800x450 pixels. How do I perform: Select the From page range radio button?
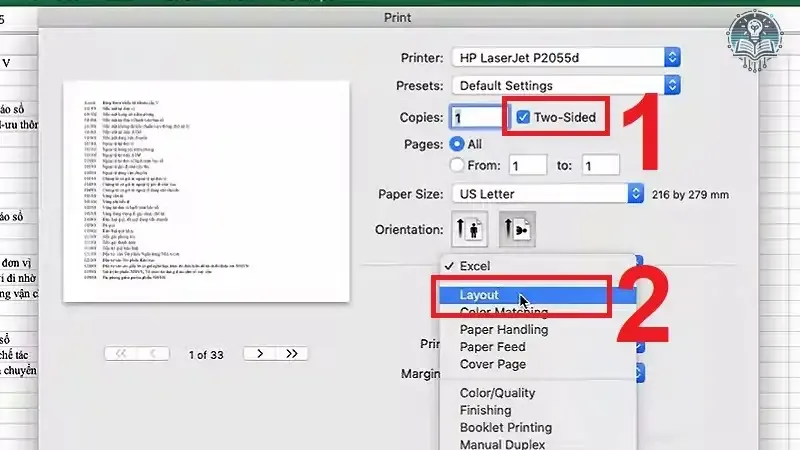pyautogui.click(x=457, y=165)
